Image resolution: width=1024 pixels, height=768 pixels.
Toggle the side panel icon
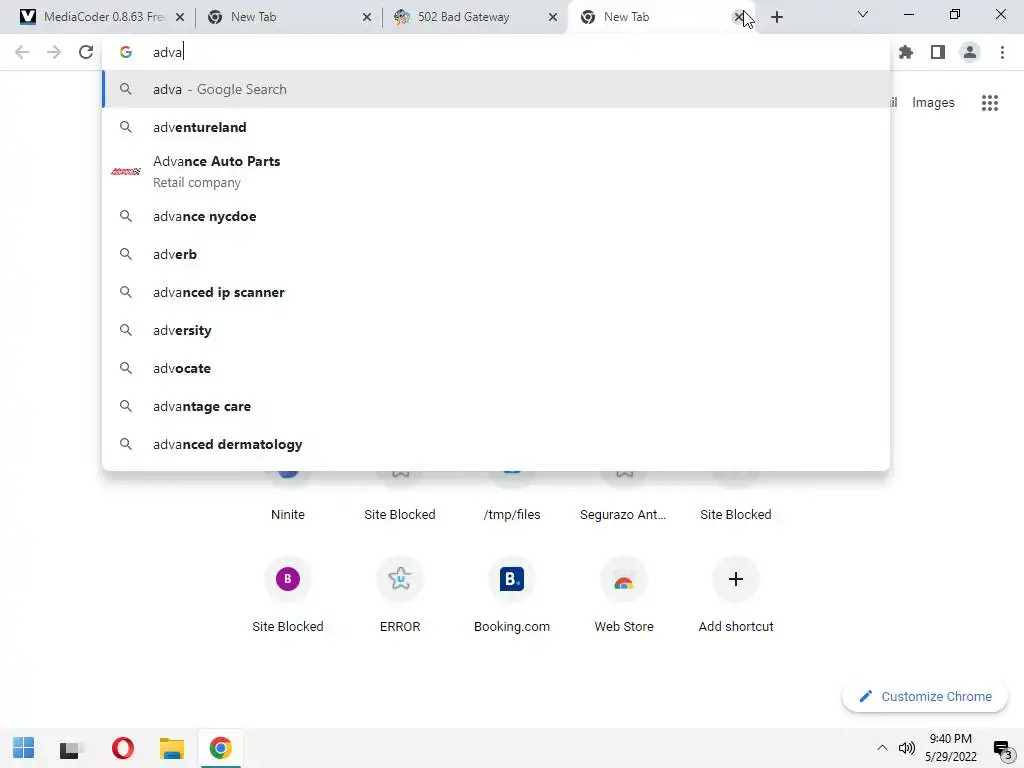tap(938, 52)
